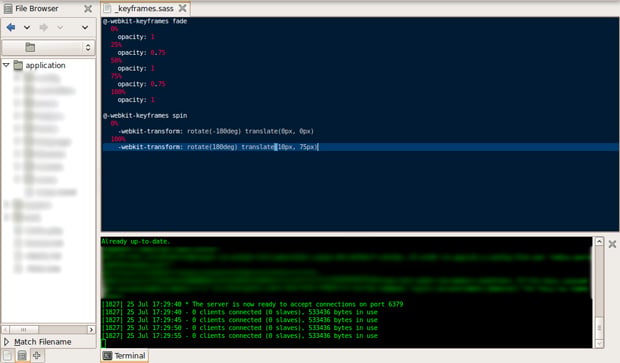Select the documents side pane tab icon

[8, 355]
